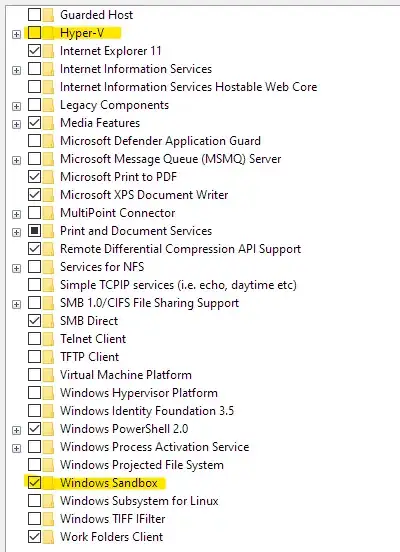Screen dimensions: 400x552
Task: Click folder icon next to Windows Projected File System
Action: [48, 465]
